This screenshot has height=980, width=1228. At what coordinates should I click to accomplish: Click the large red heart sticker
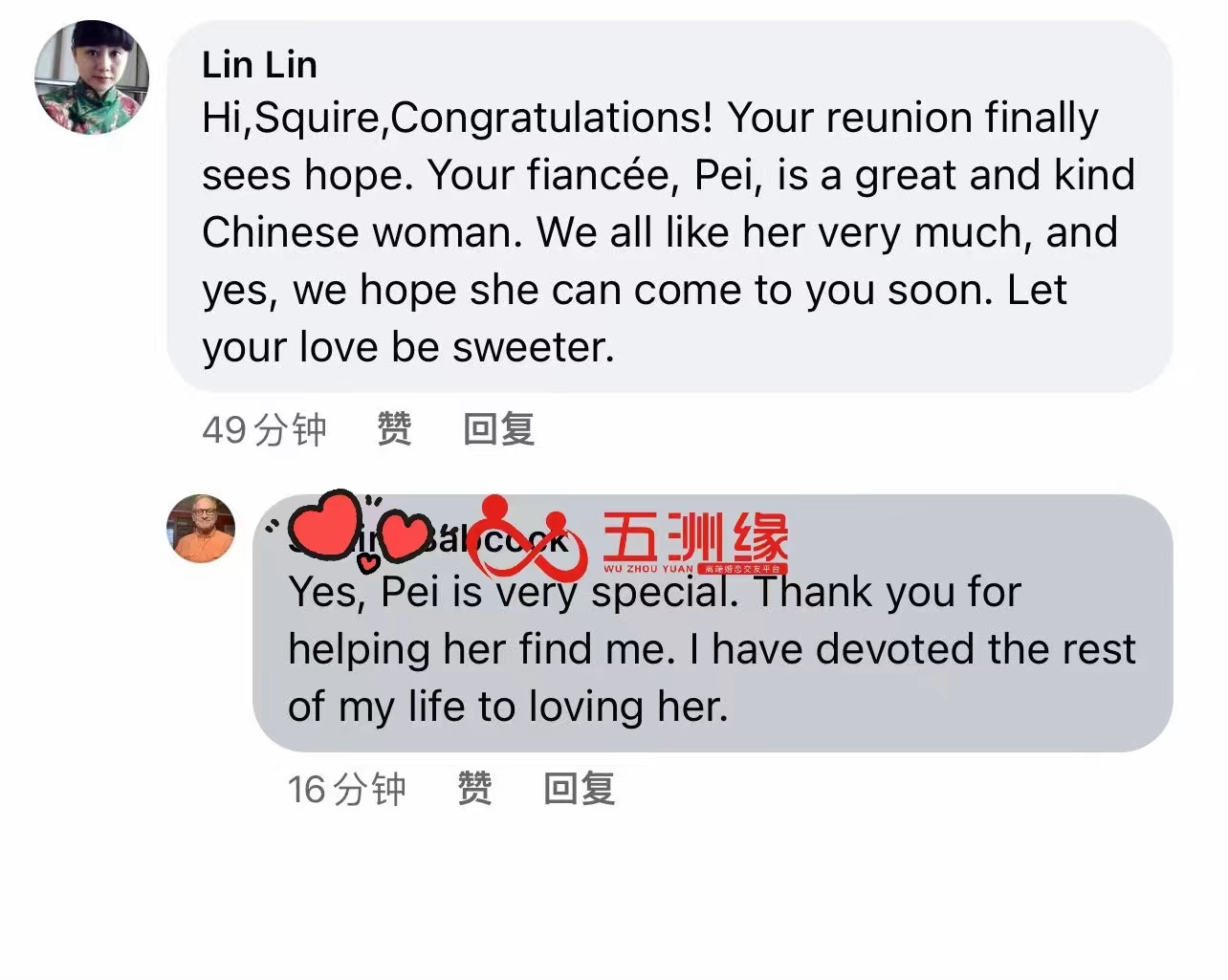(x=325, y=524)
